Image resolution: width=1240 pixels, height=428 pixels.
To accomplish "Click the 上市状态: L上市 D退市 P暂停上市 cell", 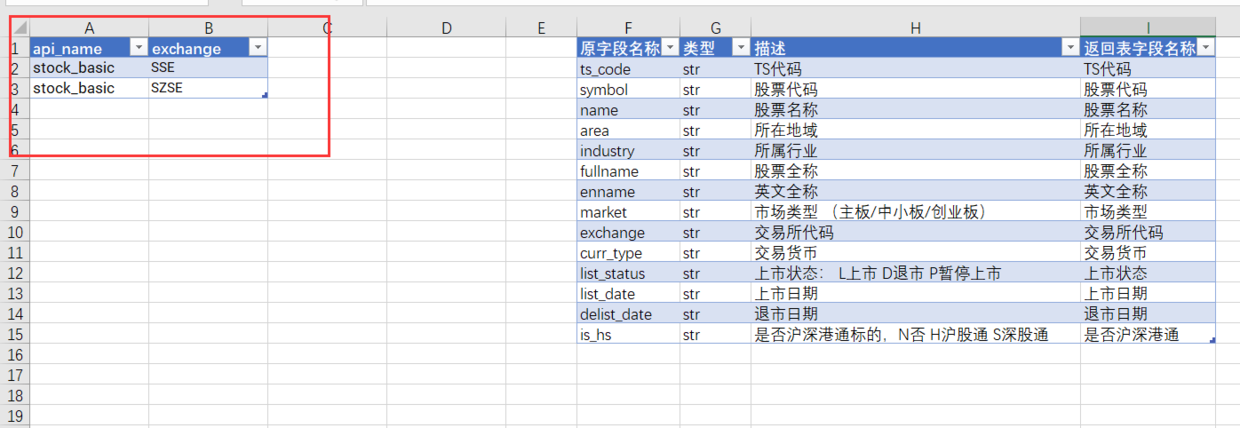I will [x=915, y=273].
